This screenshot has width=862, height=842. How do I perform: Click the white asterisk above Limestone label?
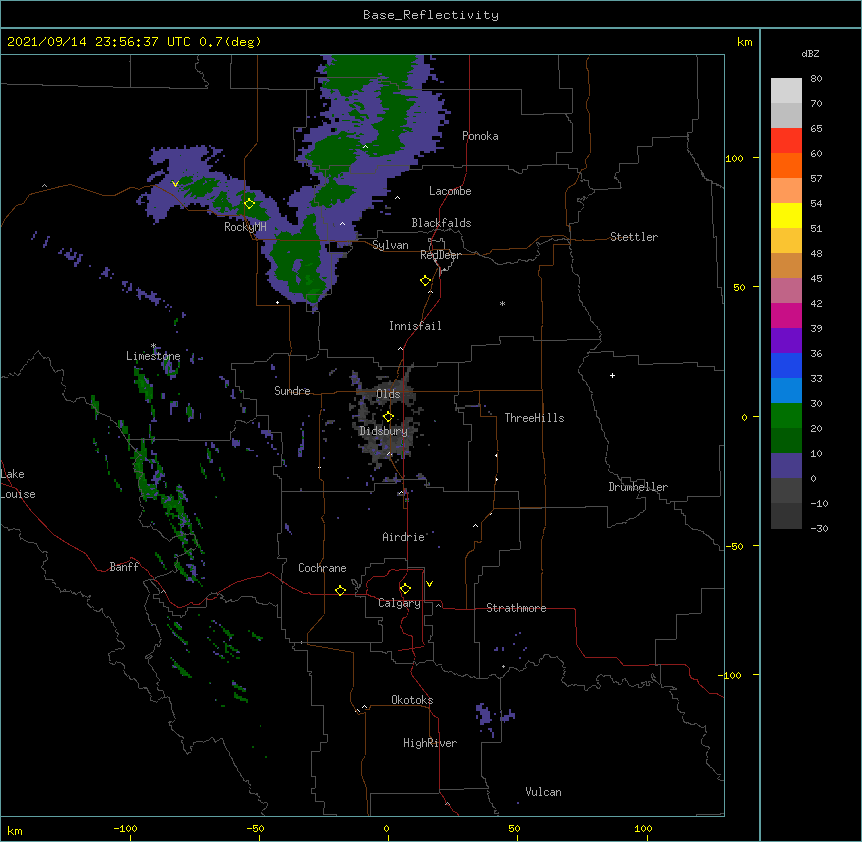[x=154, y=346]
